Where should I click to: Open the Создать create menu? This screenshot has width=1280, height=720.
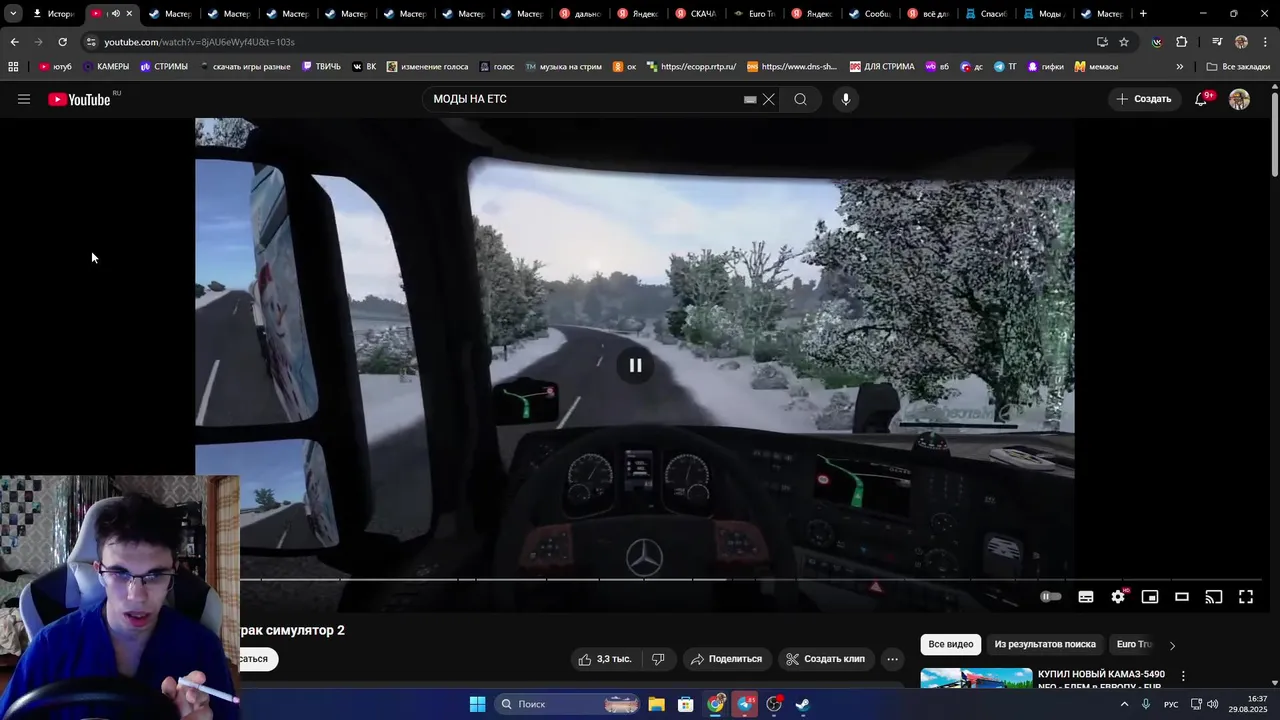(x=1144, y=99)
